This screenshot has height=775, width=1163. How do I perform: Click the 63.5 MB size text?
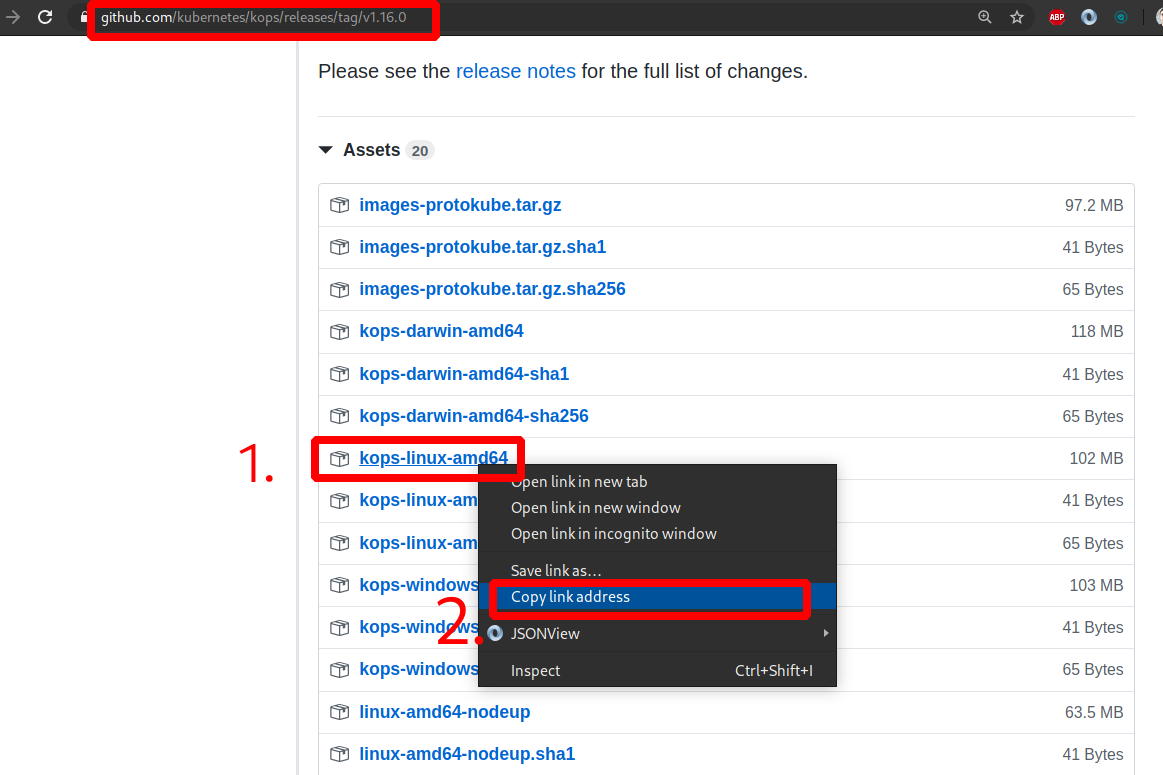click(1094, 712)
